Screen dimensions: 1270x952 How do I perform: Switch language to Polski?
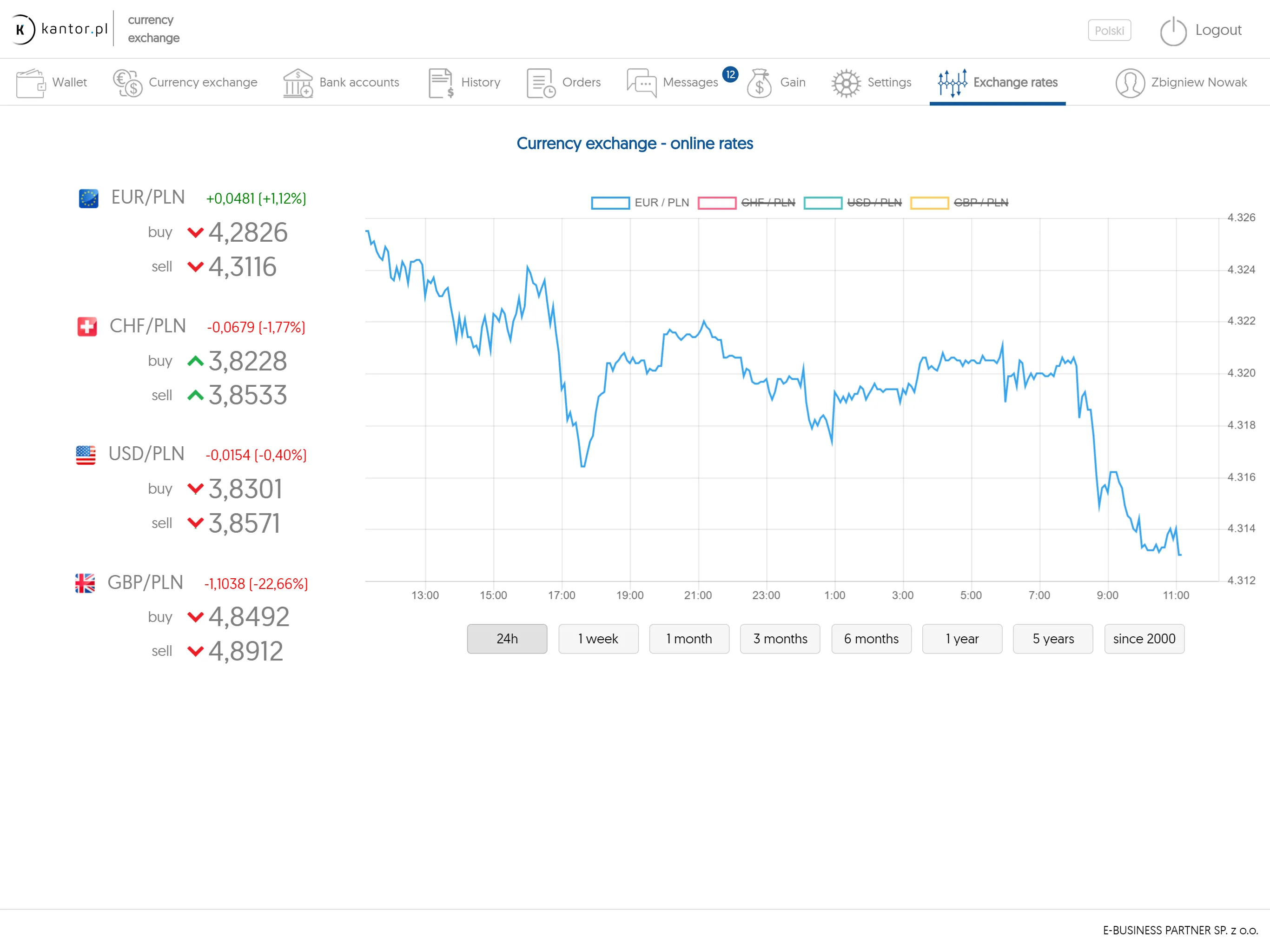click(x=1109, y=30)
